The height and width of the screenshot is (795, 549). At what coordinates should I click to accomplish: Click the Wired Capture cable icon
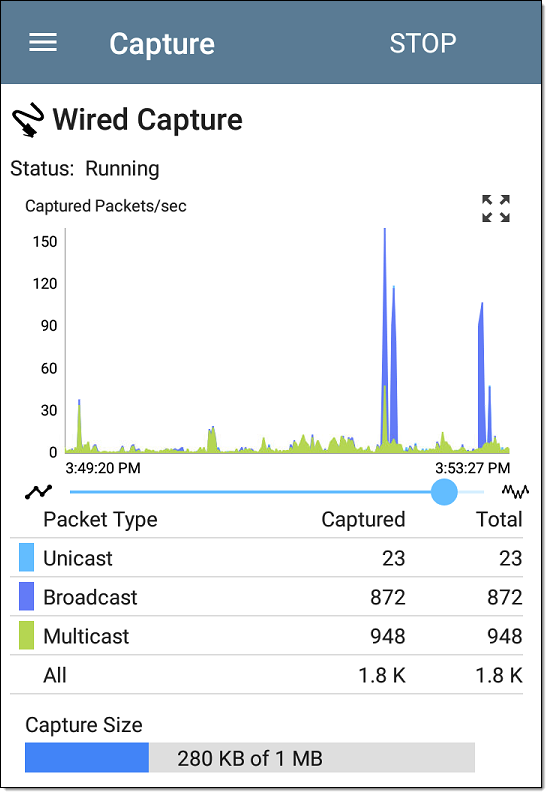[28, 120]
